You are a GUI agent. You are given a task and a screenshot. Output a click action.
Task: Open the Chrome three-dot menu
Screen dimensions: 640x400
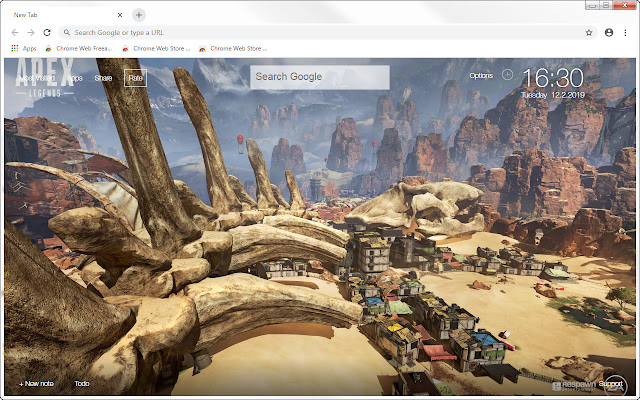(625, 33)
